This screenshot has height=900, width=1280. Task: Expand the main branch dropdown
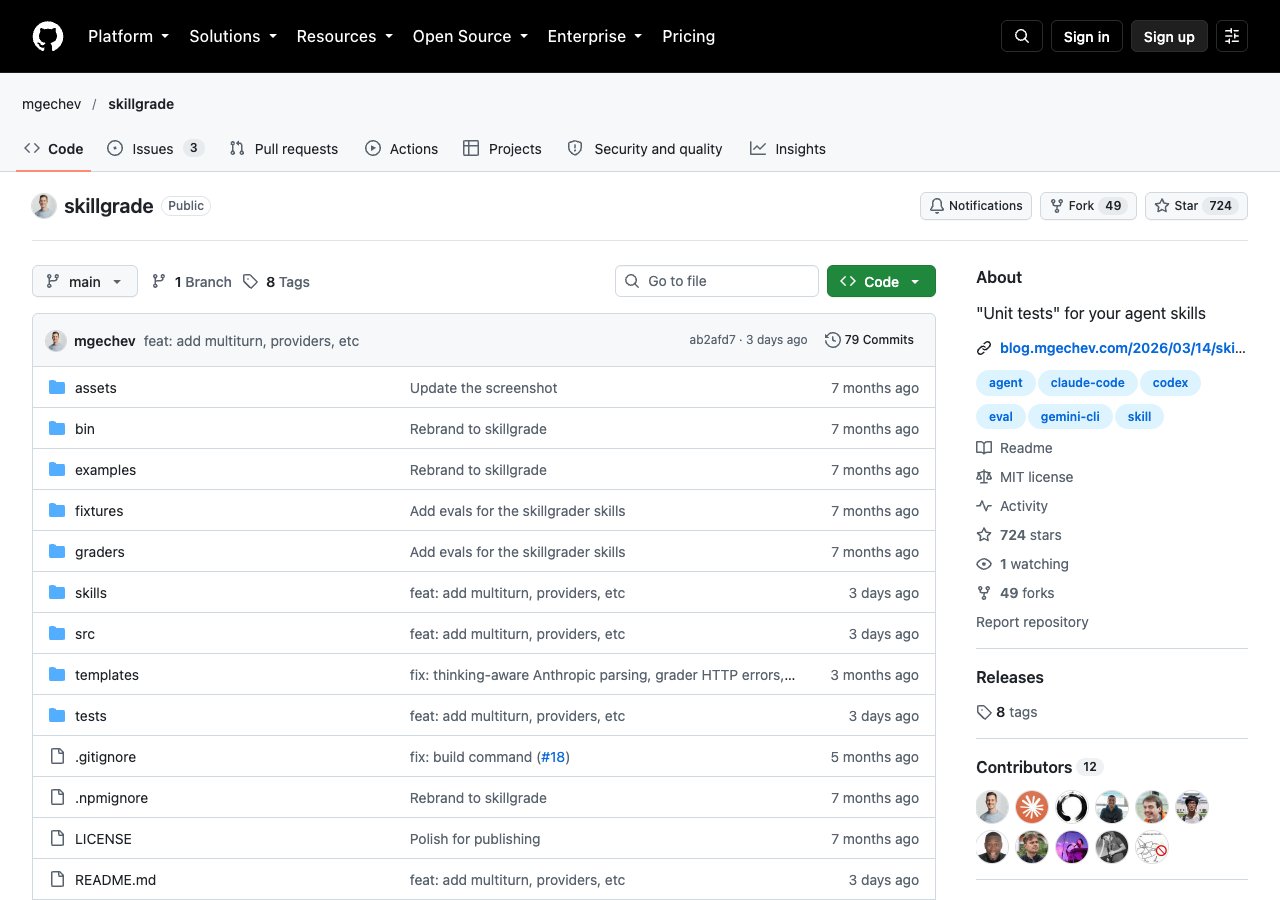85,282
